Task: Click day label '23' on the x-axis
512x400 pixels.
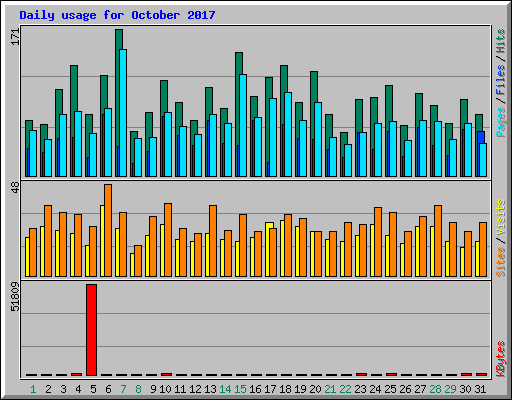Action: [360, 389]
